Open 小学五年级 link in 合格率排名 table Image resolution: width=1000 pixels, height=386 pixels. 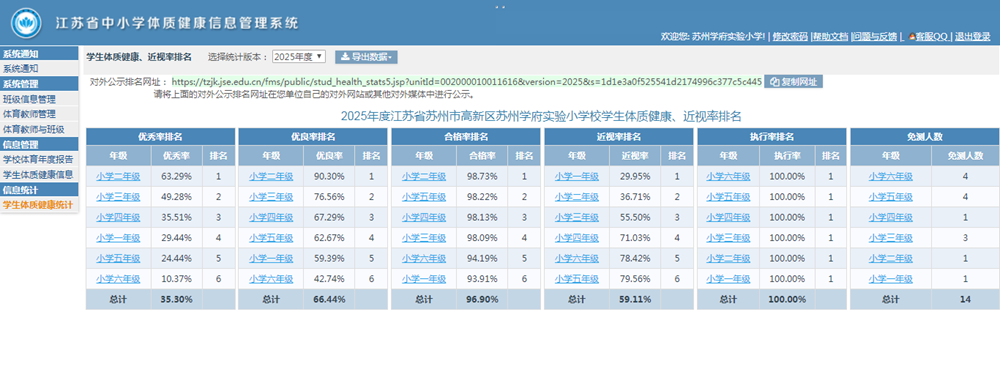tap(424, 197)
